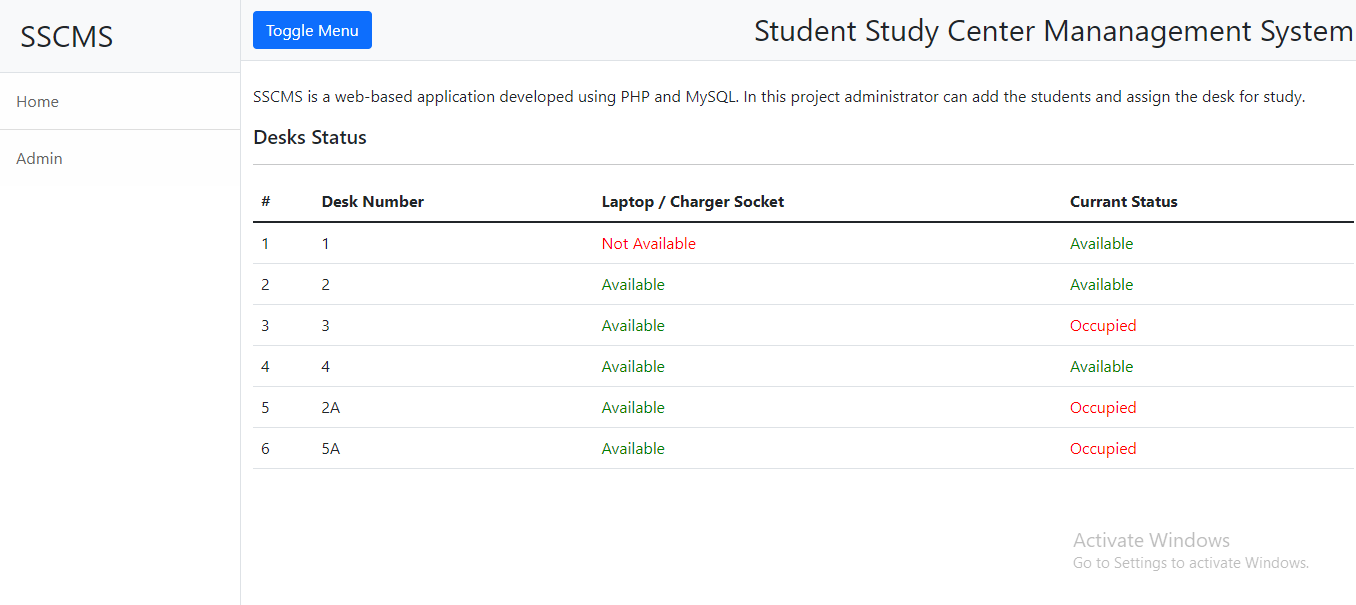Click the Occupied status for desk 3
Screen dimensions: 1356x605
point(1103,326)
